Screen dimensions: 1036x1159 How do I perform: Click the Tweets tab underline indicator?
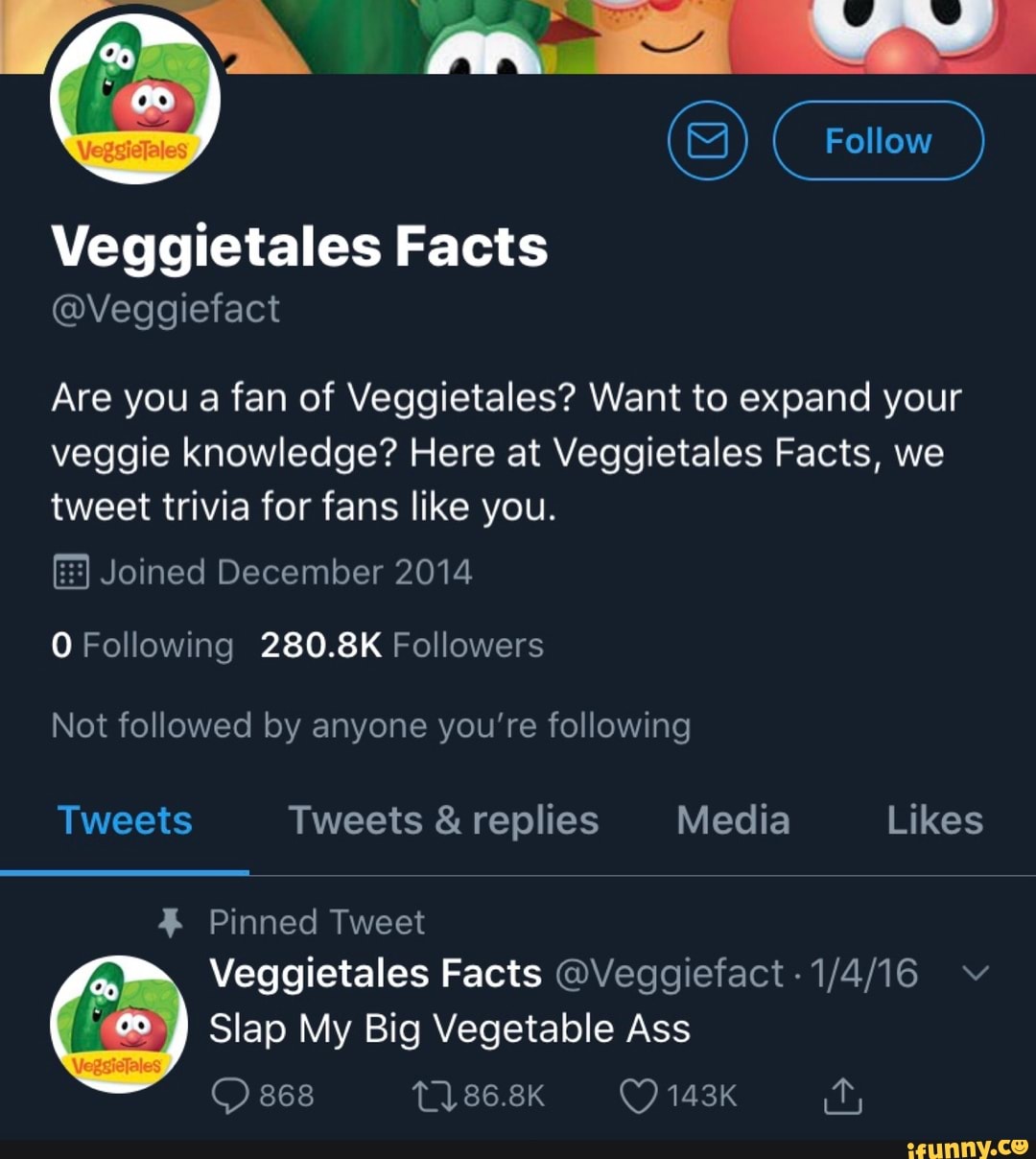click(124, 871)
